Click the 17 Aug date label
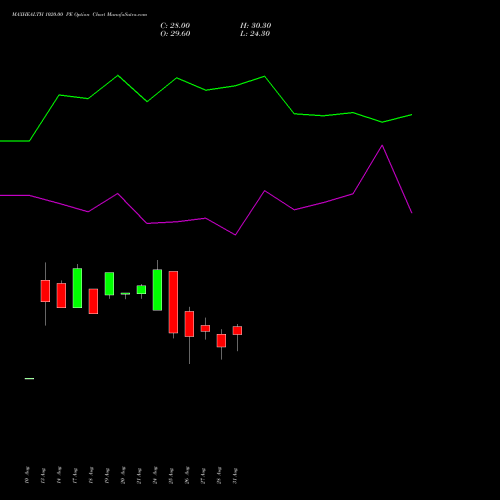Screen dimensions: 500x500 tap(75, 475)
